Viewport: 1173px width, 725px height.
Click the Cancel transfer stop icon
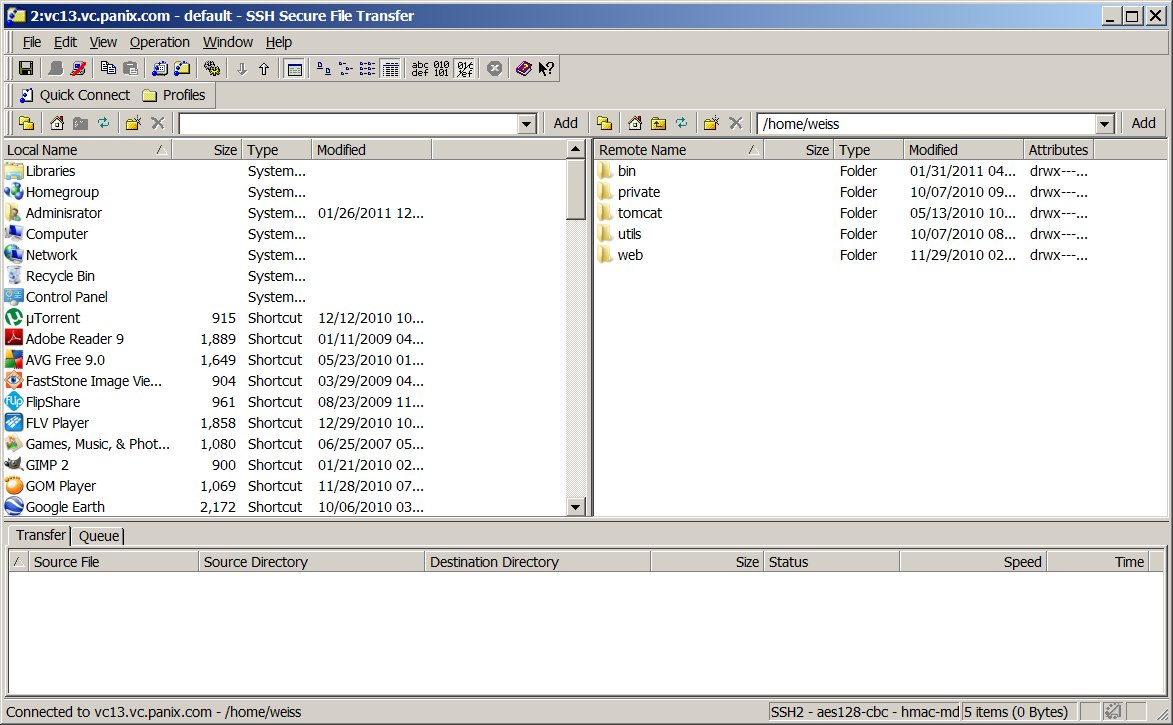tap(494, 69)
